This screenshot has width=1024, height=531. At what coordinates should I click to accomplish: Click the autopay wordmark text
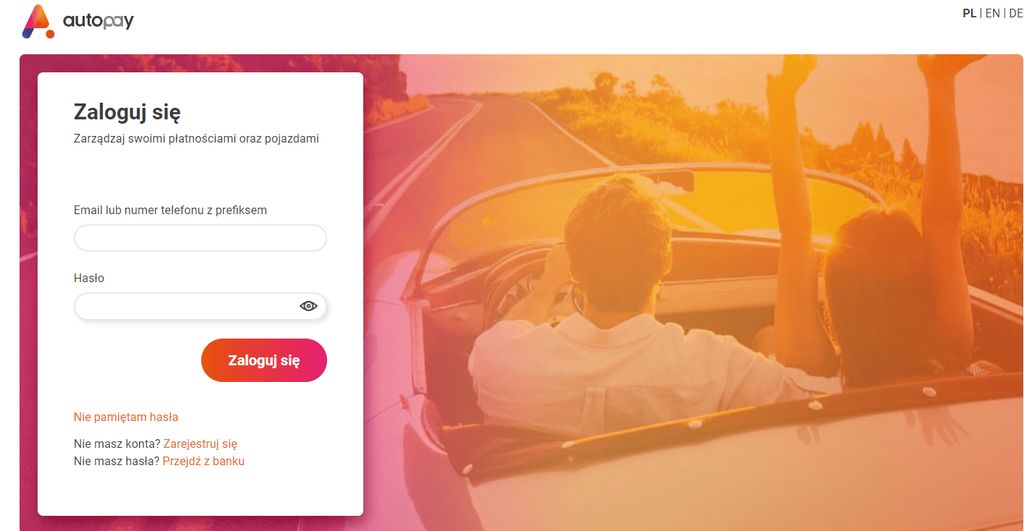98,22
